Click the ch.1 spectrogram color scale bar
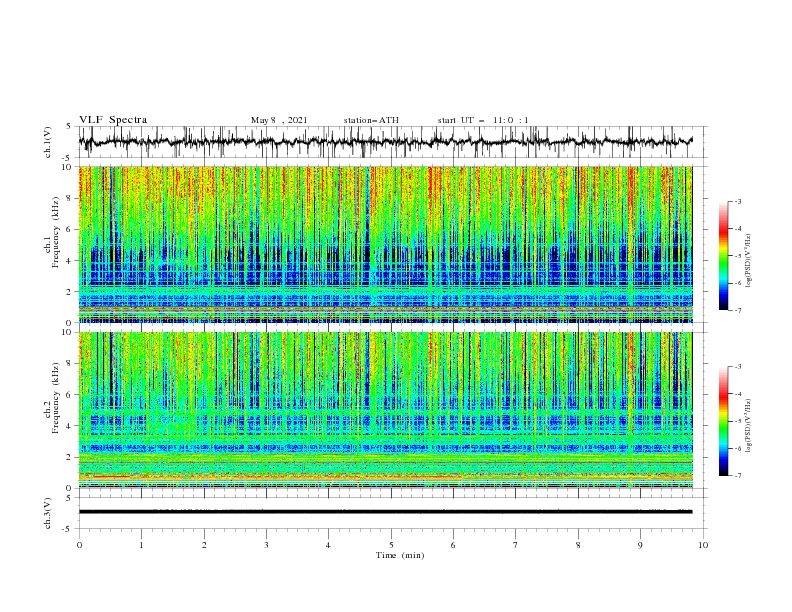Viewport: 792px width, 612px height. [723, 256]
